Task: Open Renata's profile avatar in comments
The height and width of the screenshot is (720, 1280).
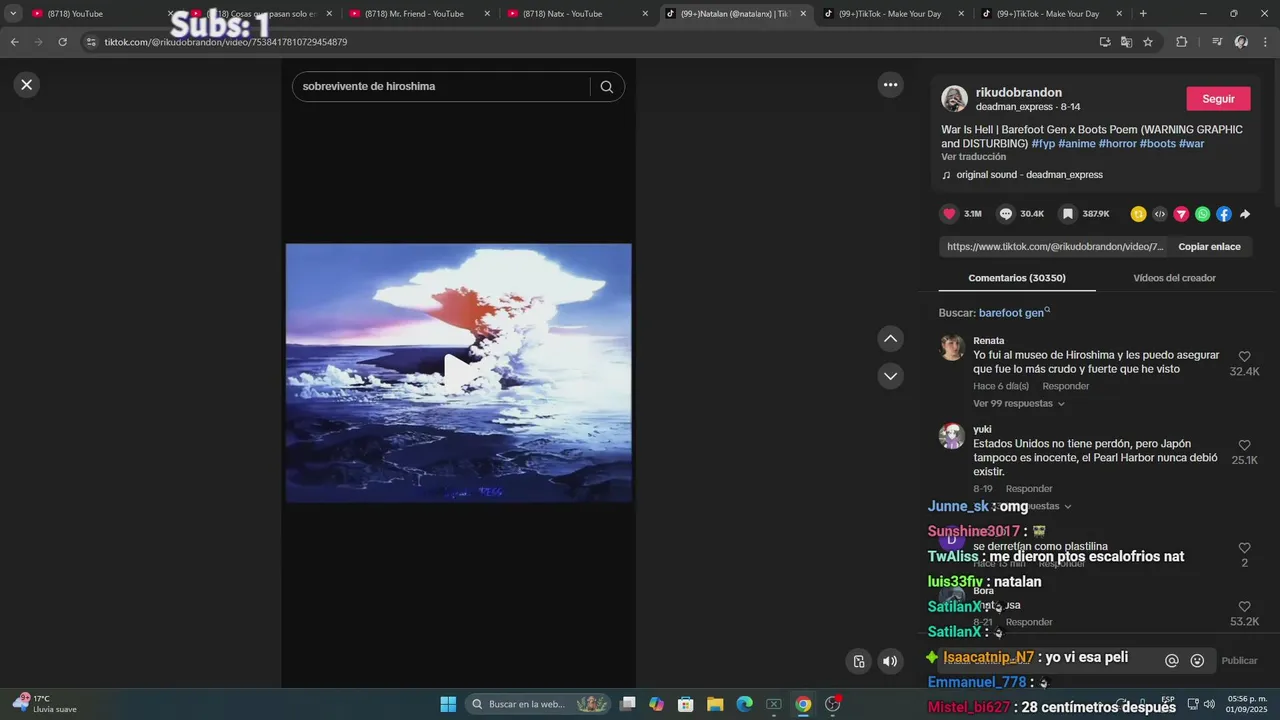Action: click(952, 348)
